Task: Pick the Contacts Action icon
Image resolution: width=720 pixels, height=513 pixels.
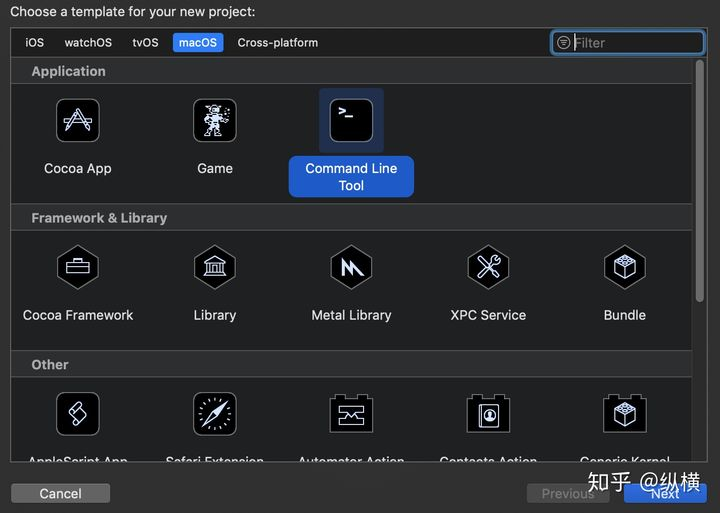Action: point(488,413)
